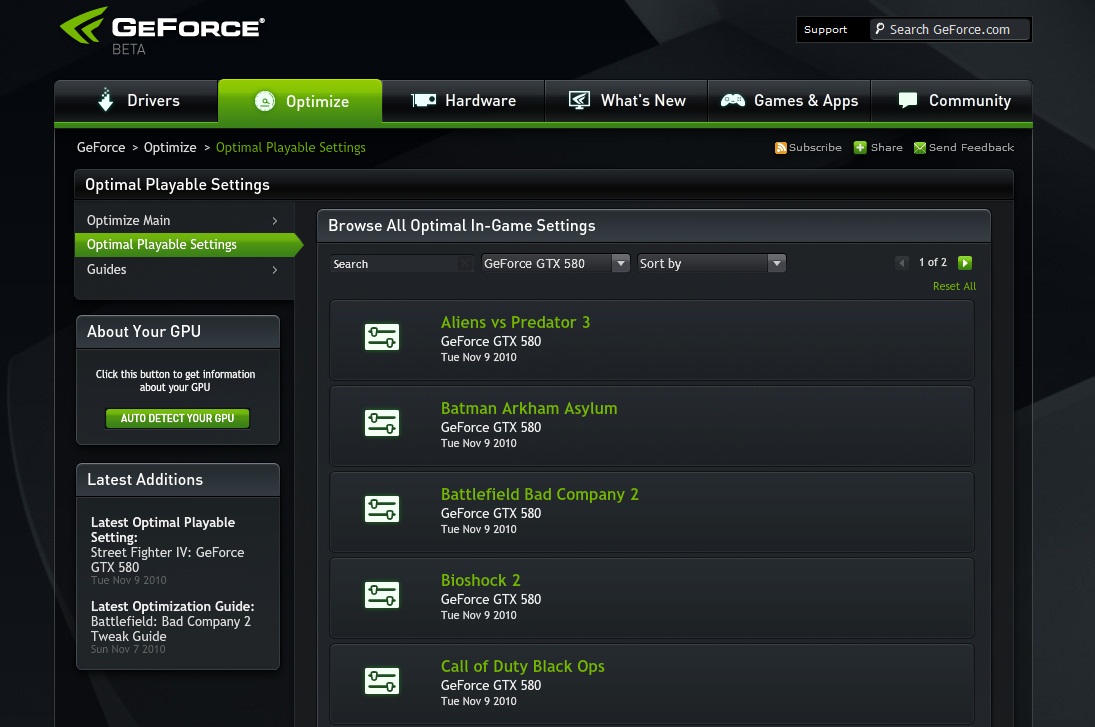
Task: Click GeForce in the breadcrumb
Action: coord(101,147)
